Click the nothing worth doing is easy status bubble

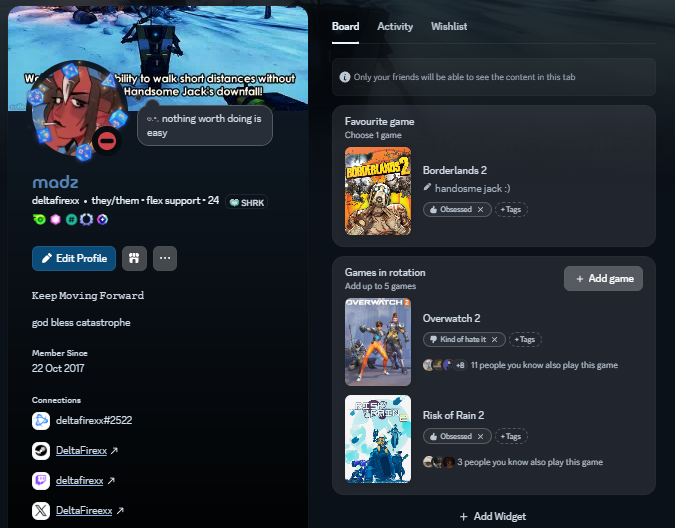point(205,125)
